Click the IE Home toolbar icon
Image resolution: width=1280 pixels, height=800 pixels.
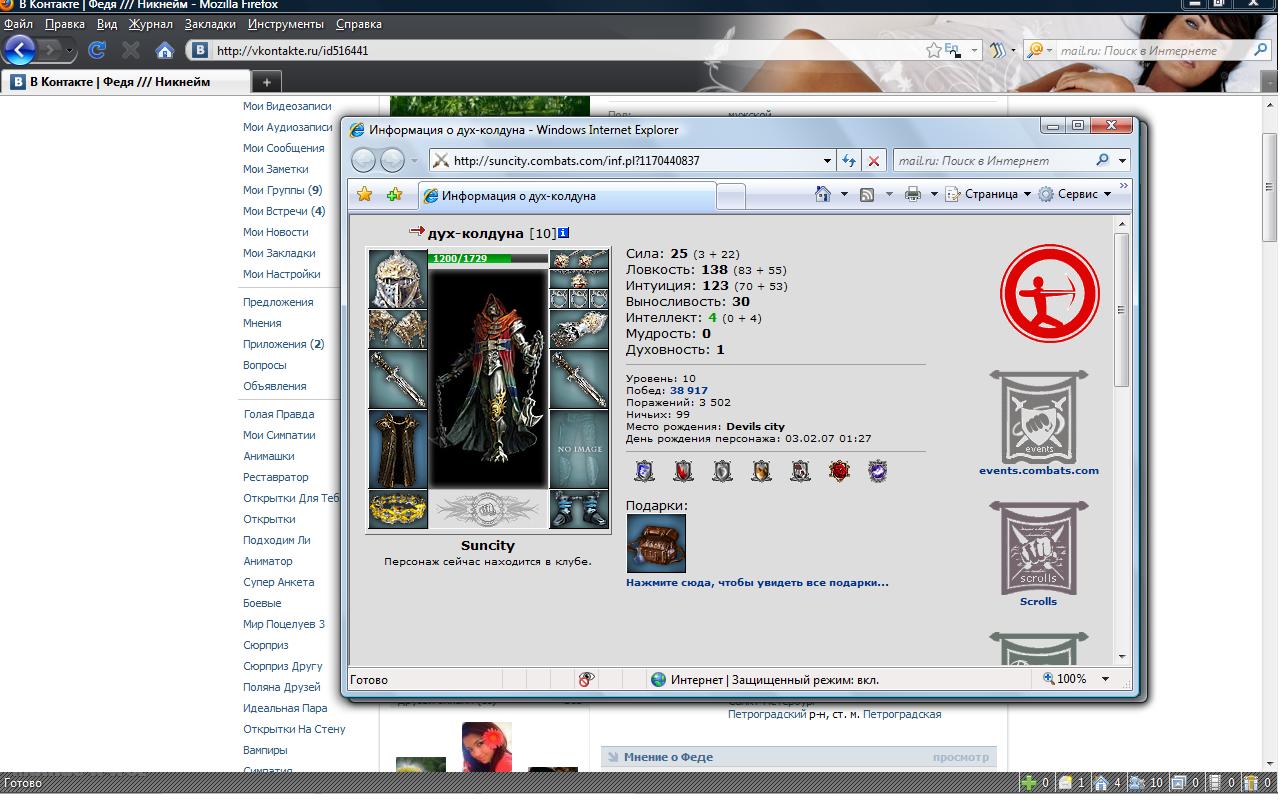823,194
